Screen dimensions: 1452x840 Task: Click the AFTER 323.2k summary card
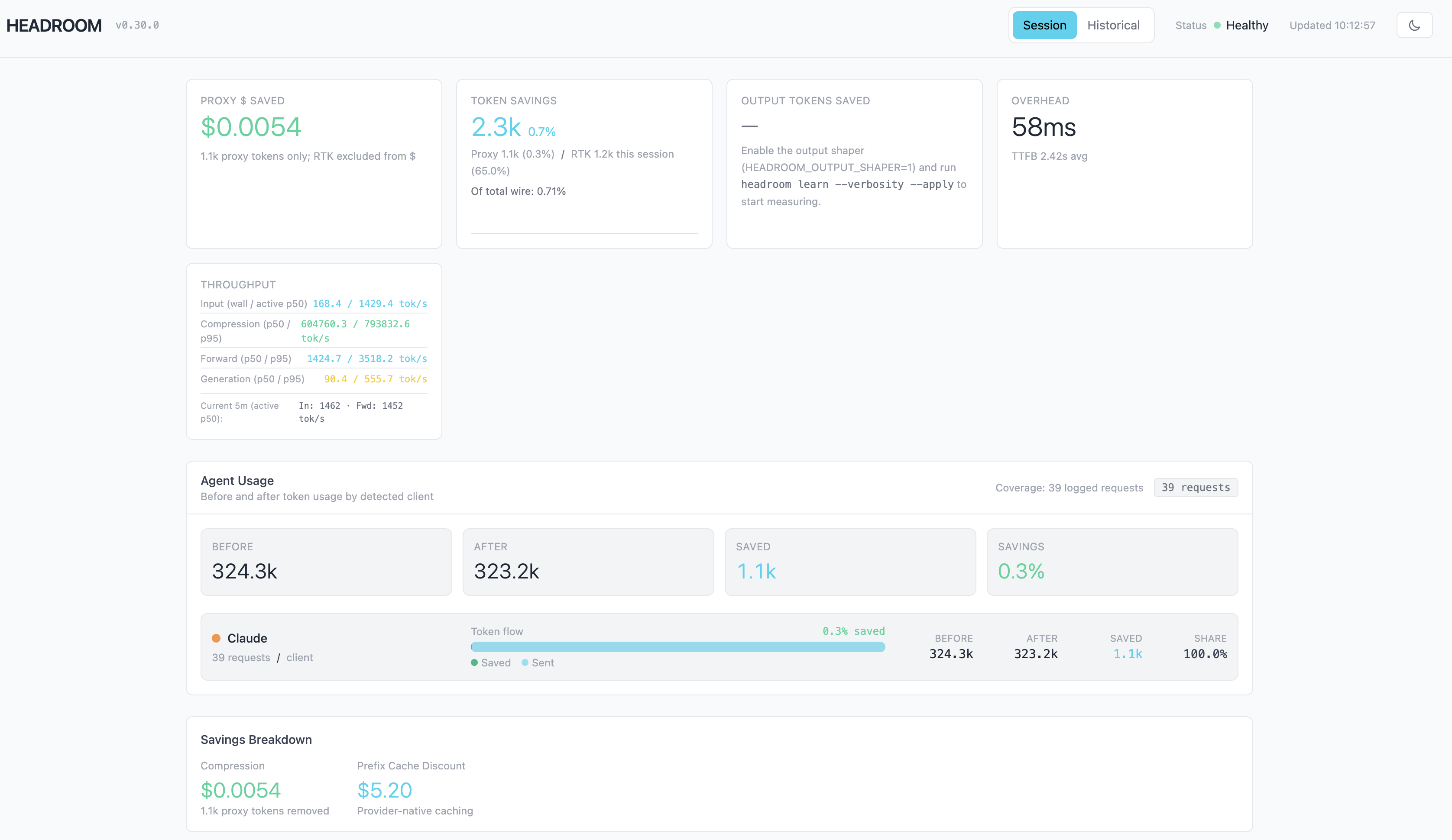[588, 562]
